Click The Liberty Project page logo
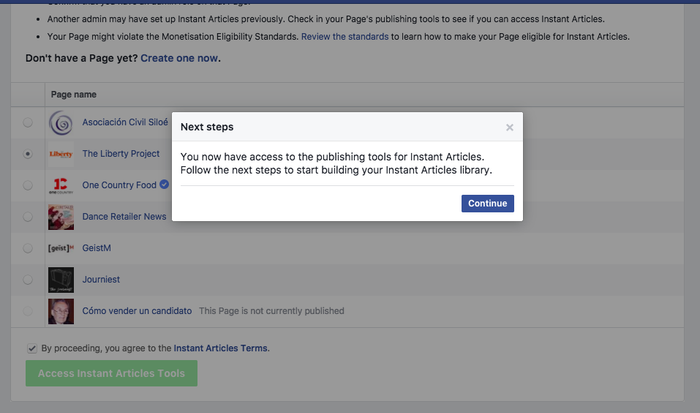This screenshot has height=413, width=700. point(61,154)
